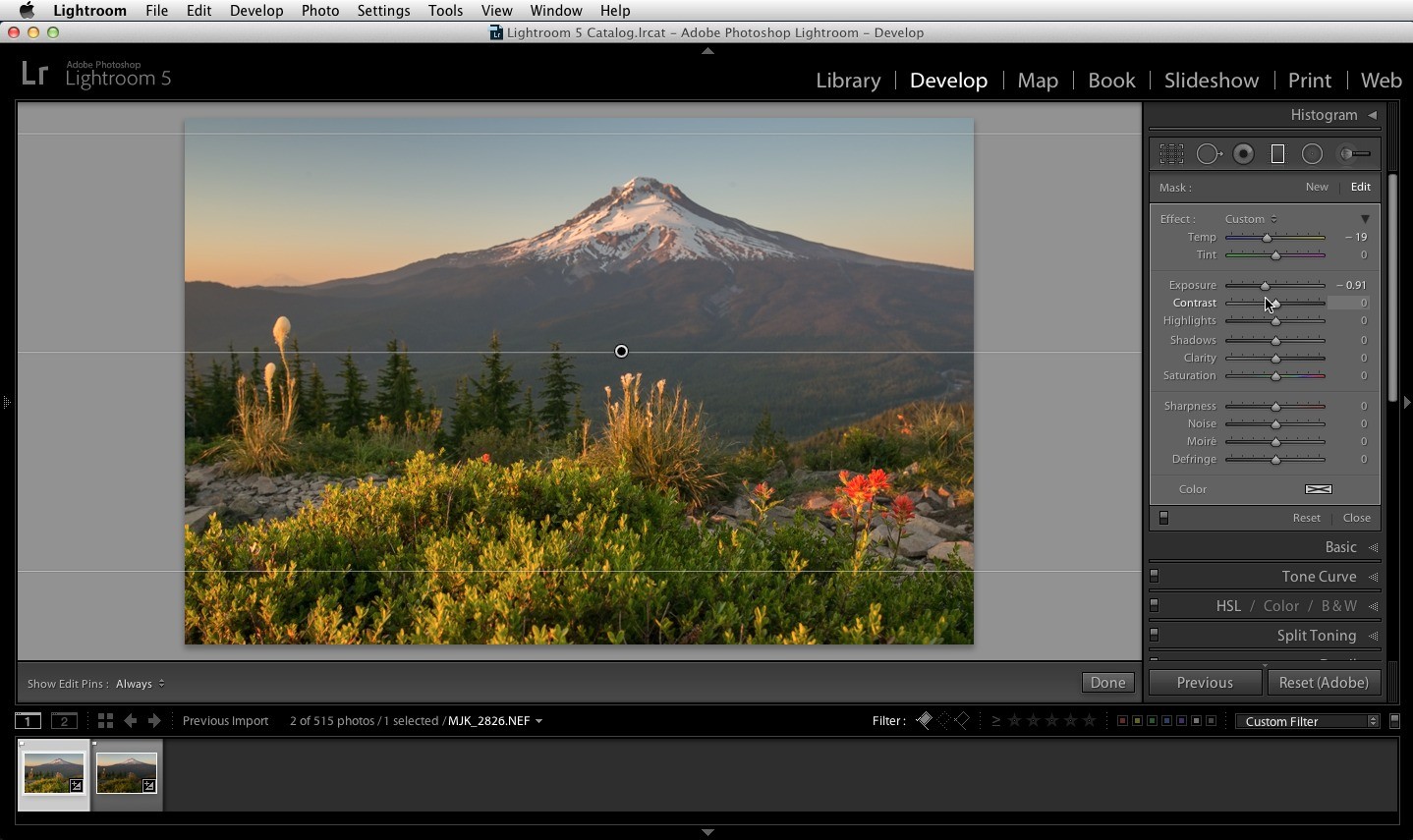Screen dimensions: 1413x840
Task: Switch to the Library module
Action: pyautogui.click(x=848, y=81)
